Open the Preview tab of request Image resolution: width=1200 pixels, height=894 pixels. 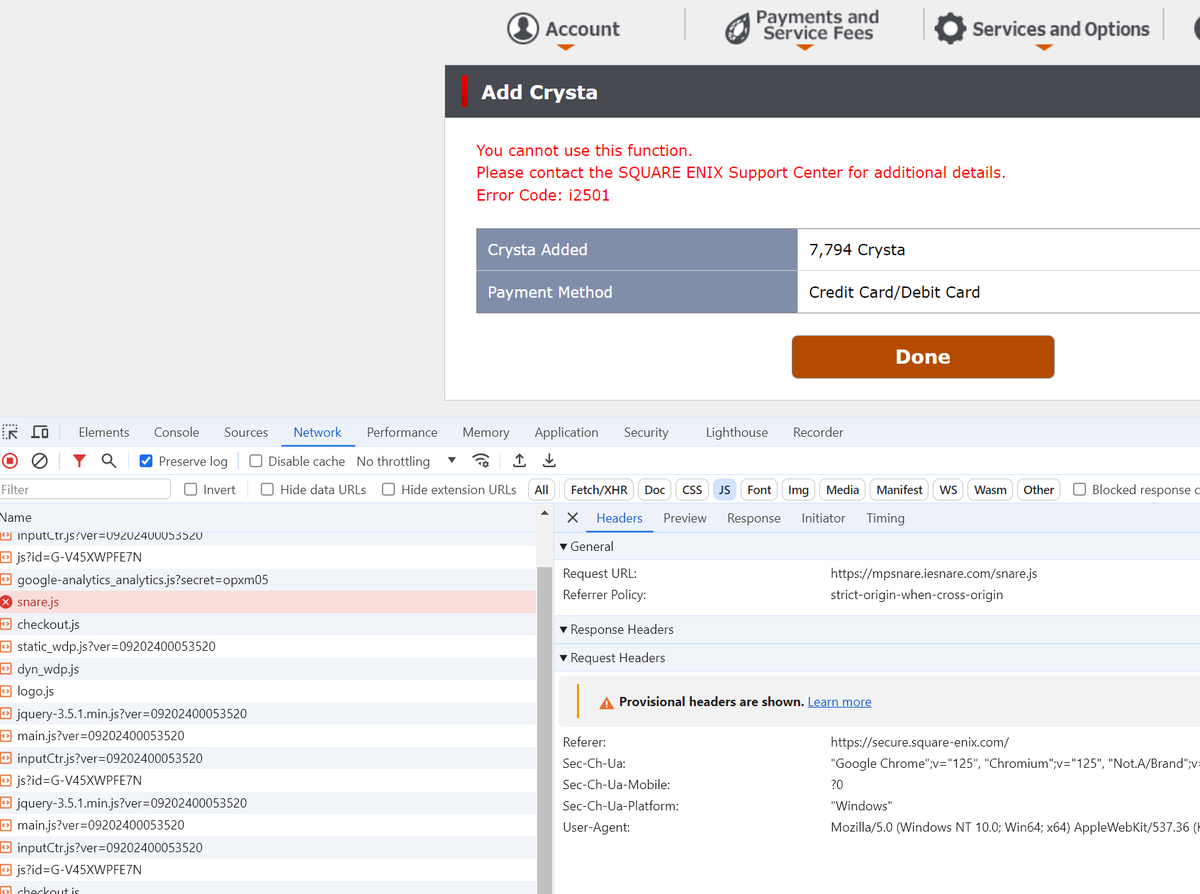click(685, 518)
